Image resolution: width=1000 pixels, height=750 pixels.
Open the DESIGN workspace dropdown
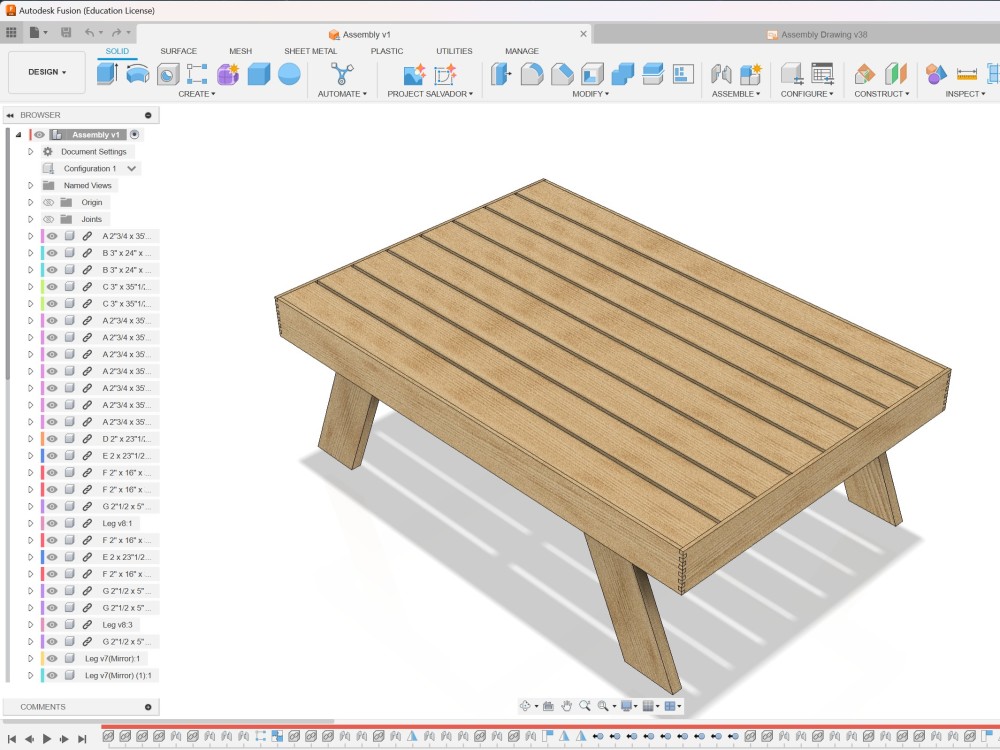coord(47,72)
